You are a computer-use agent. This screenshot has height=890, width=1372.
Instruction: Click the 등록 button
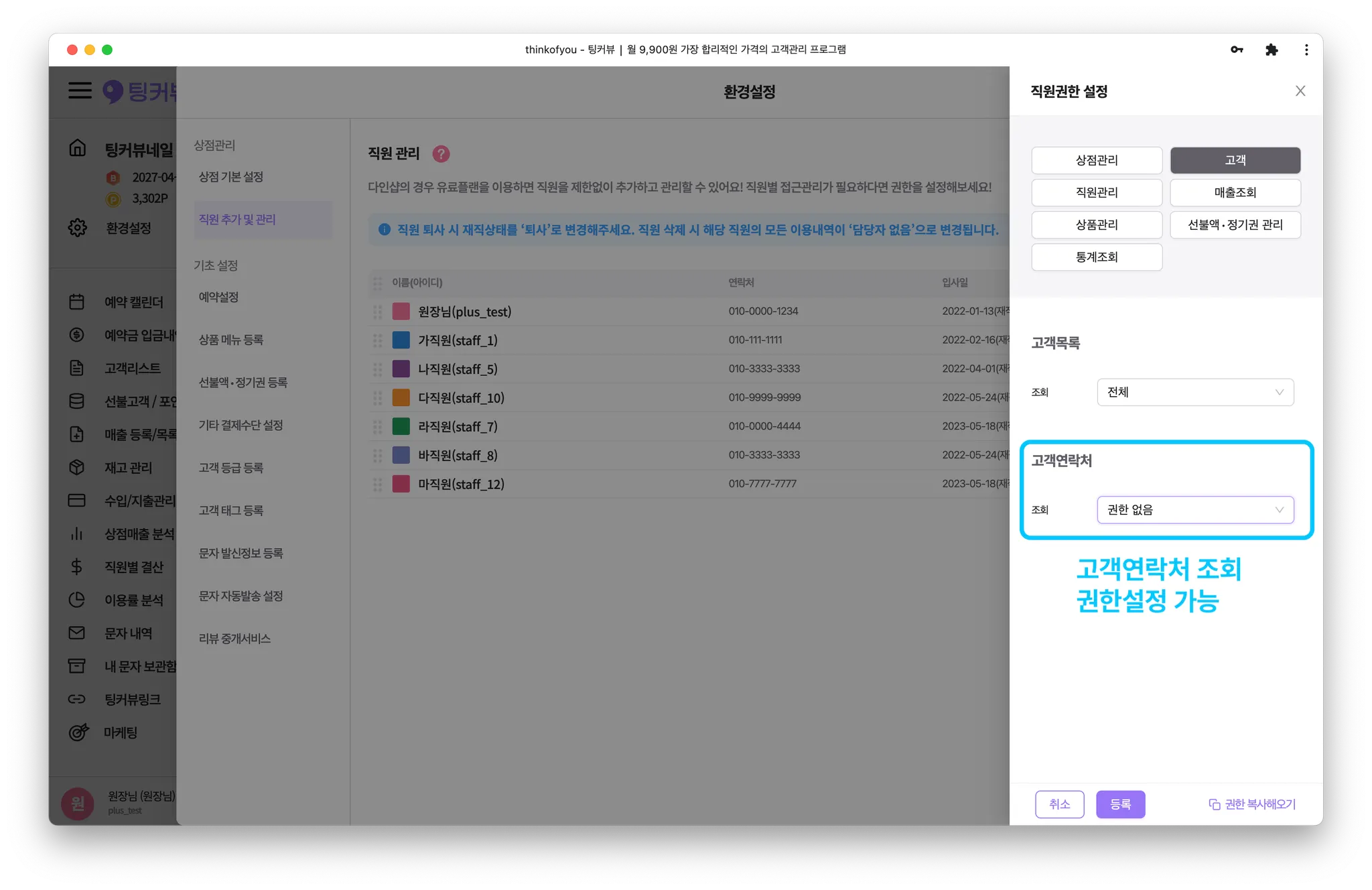(1120, 804)
